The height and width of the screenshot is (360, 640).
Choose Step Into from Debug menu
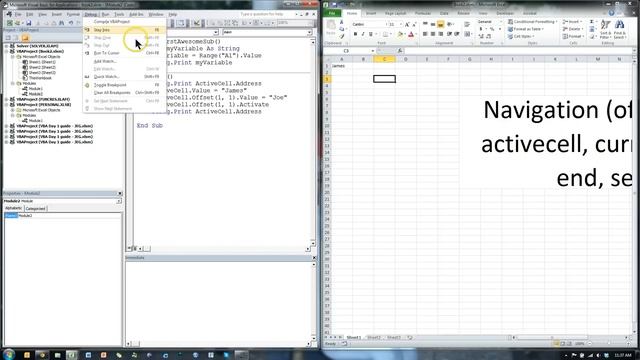124,30
